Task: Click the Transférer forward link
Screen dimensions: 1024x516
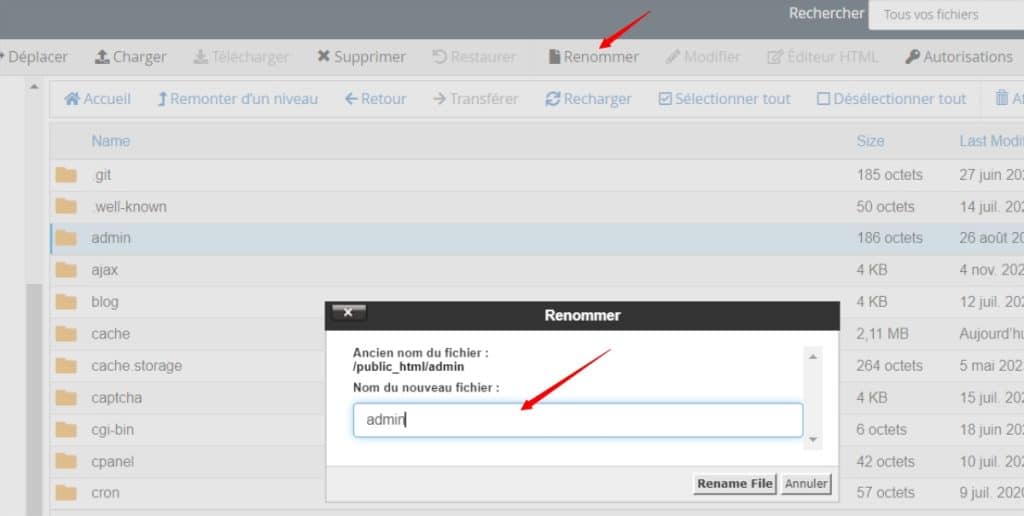Action: (475, 99)
